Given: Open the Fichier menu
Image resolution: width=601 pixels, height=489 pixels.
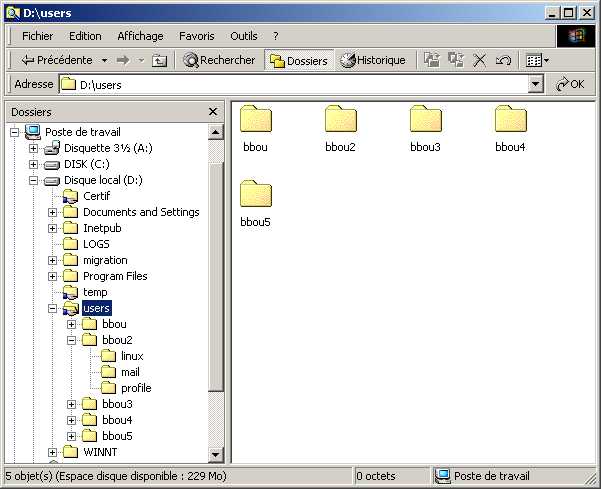Looking at the screenshot, I should click(38, 36).
